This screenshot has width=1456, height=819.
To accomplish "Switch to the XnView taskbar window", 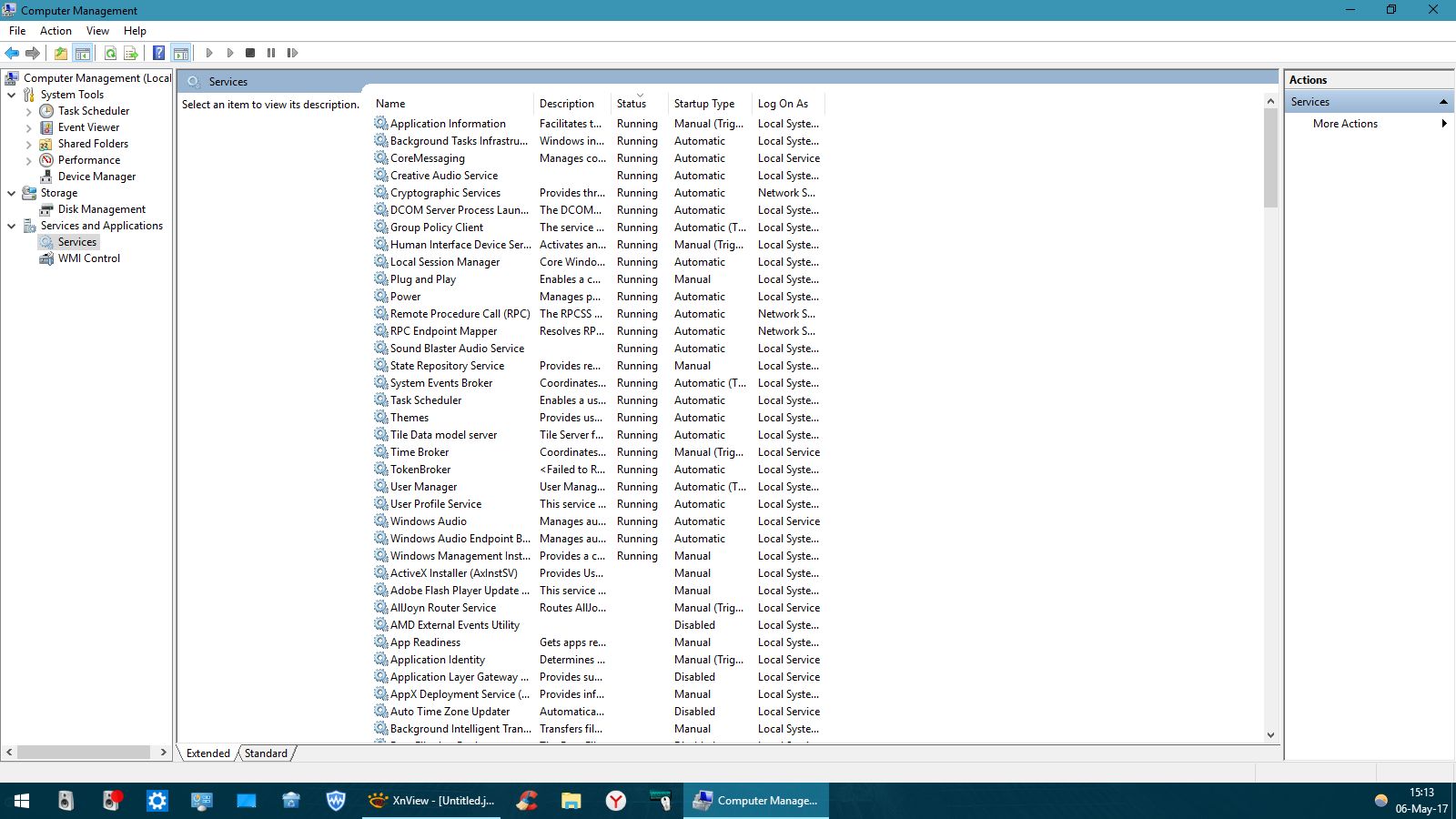I will (431, 801).
